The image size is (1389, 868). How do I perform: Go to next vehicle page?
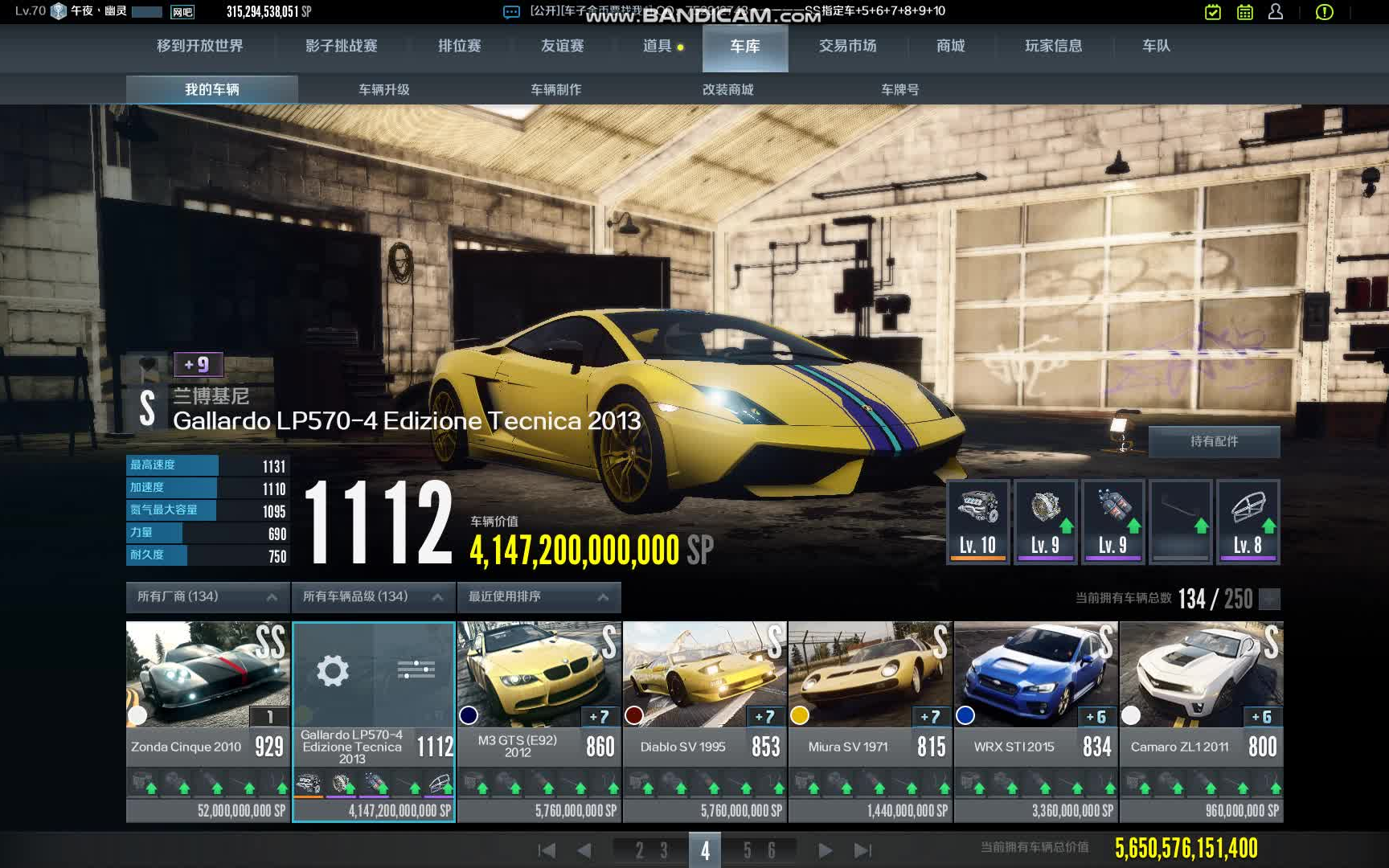pos(825,850)
